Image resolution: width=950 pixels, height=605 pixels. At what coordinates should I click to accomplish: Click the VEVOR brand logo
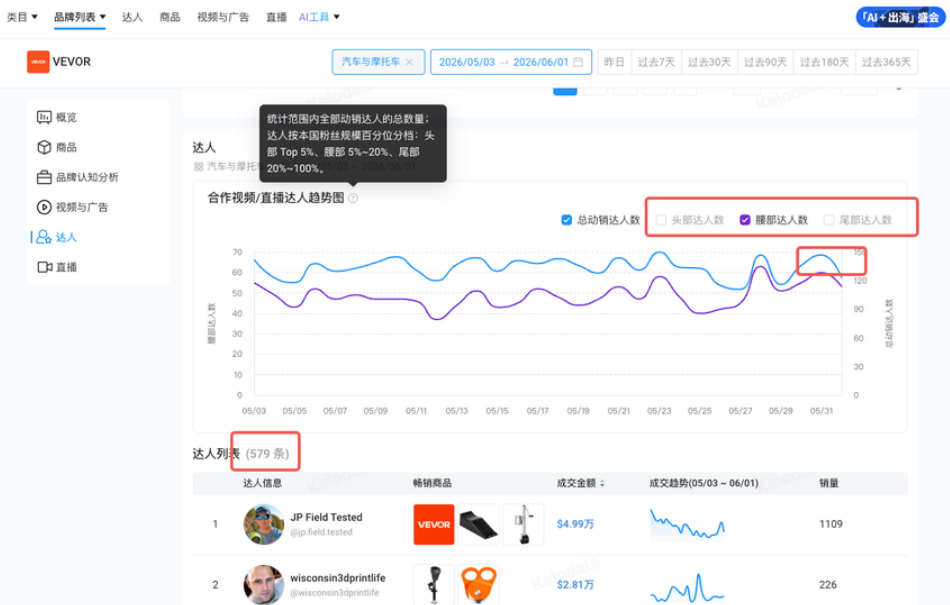(38, 62)
